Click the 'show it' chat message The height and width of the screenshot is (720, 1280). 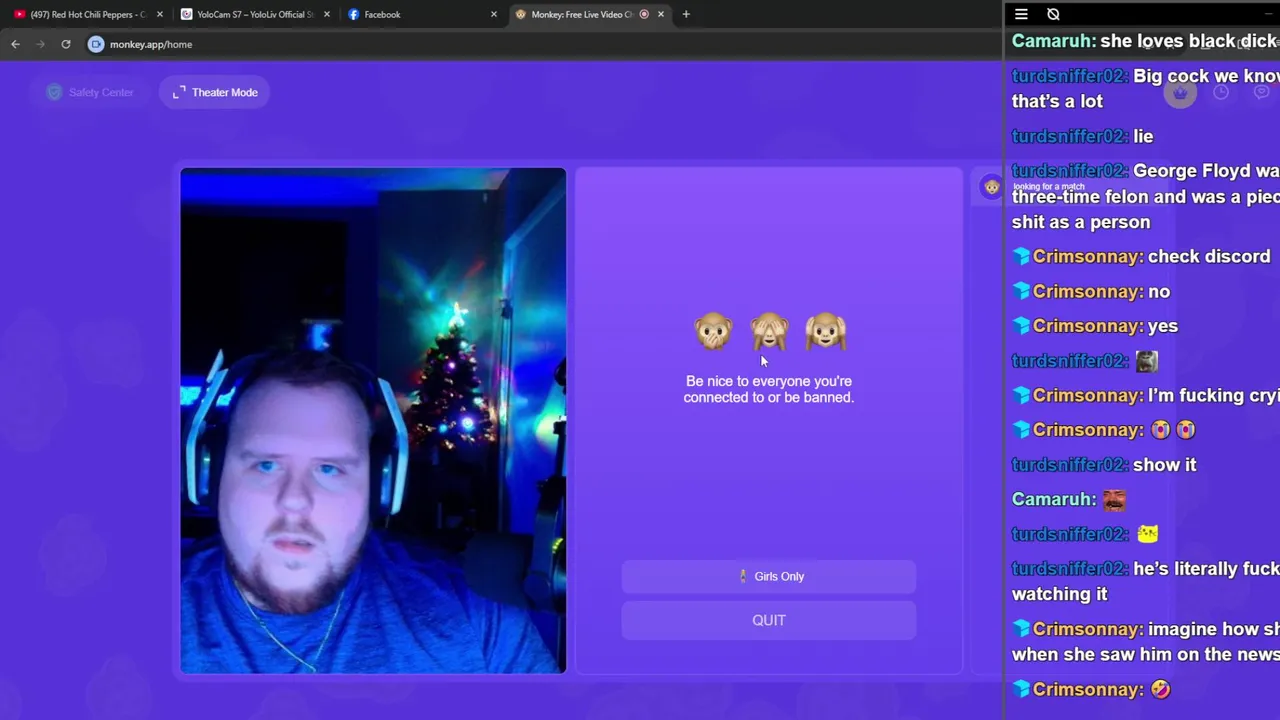coord(1165,465)
